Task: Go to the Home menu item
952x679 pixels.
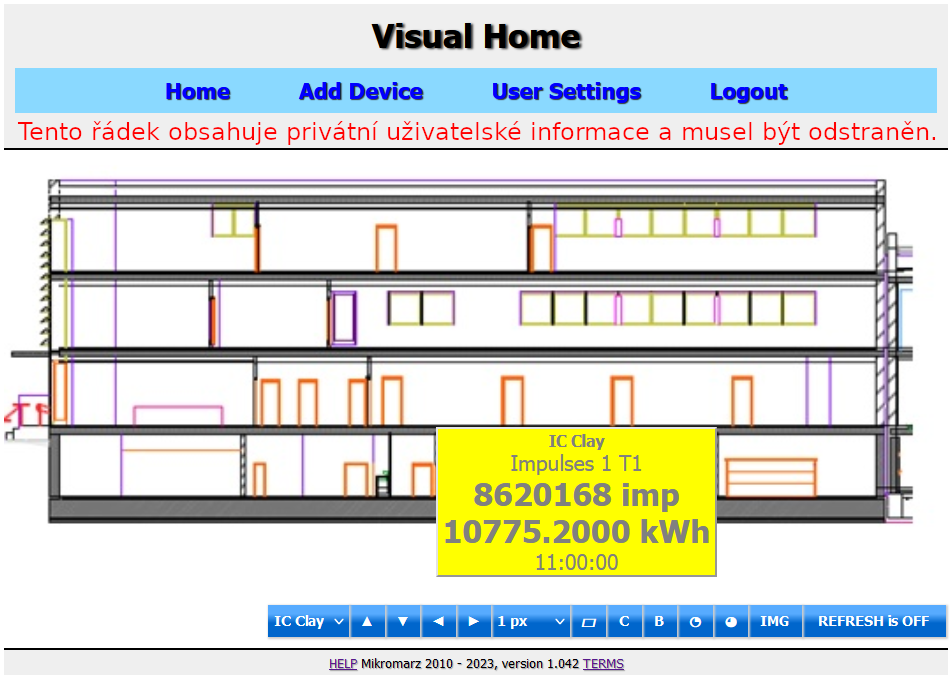Action: (198, 92)
